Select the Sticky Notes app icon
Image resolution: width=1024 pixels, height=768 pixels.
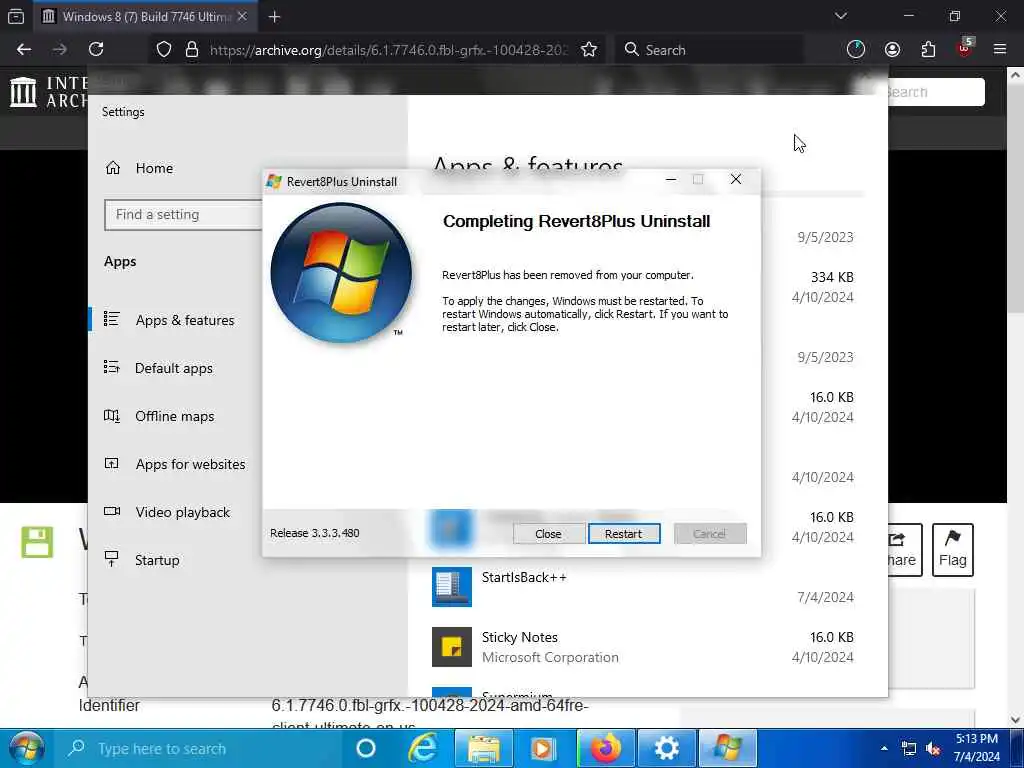click(452, 647)
